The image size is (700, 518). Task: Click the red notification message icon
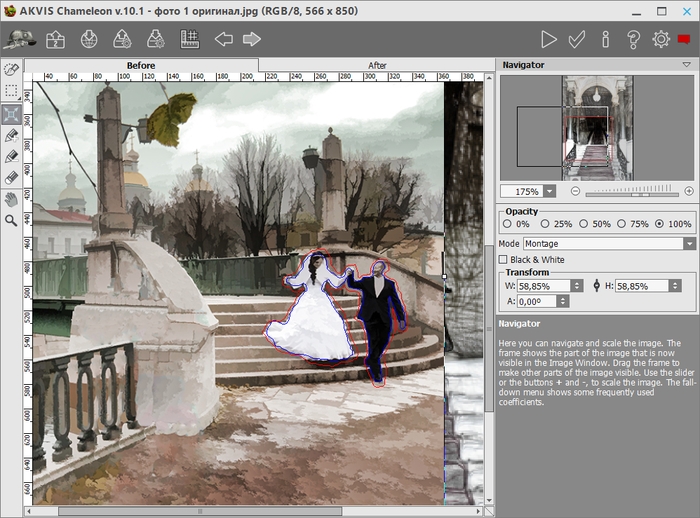[x=684, y=39]
